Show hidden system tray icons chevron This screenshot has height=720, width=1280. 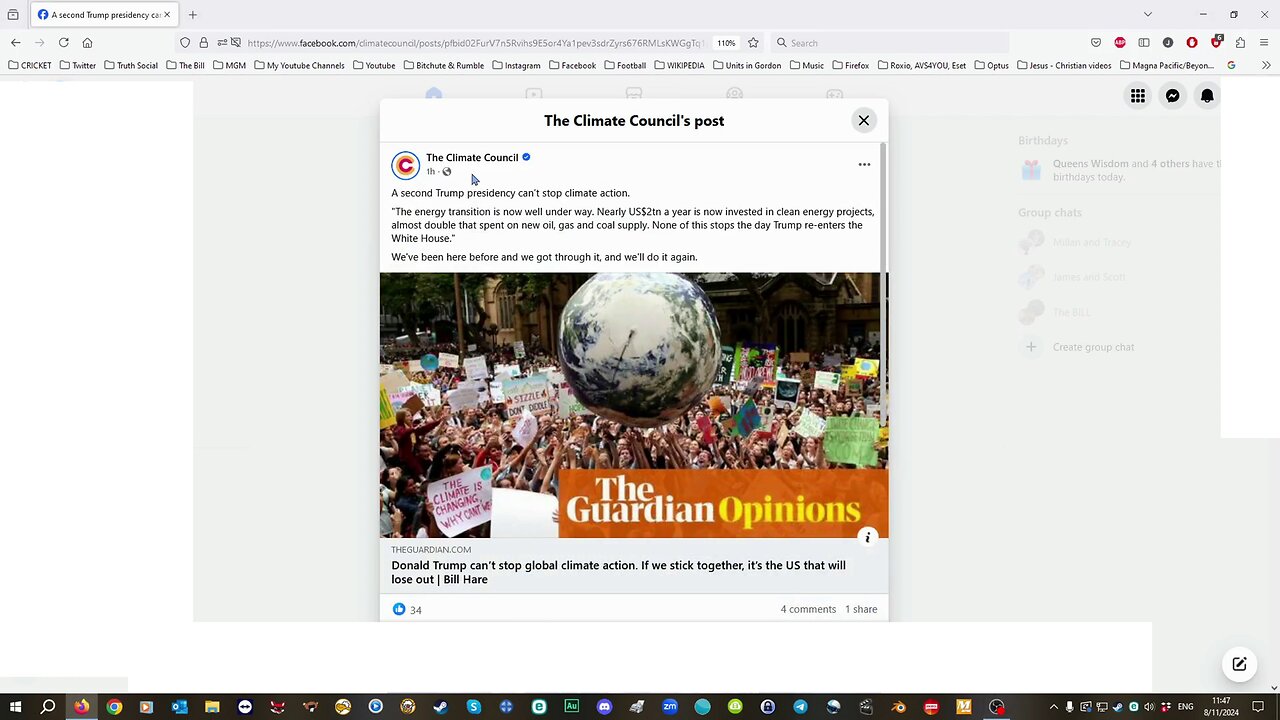coord(1053,707)
